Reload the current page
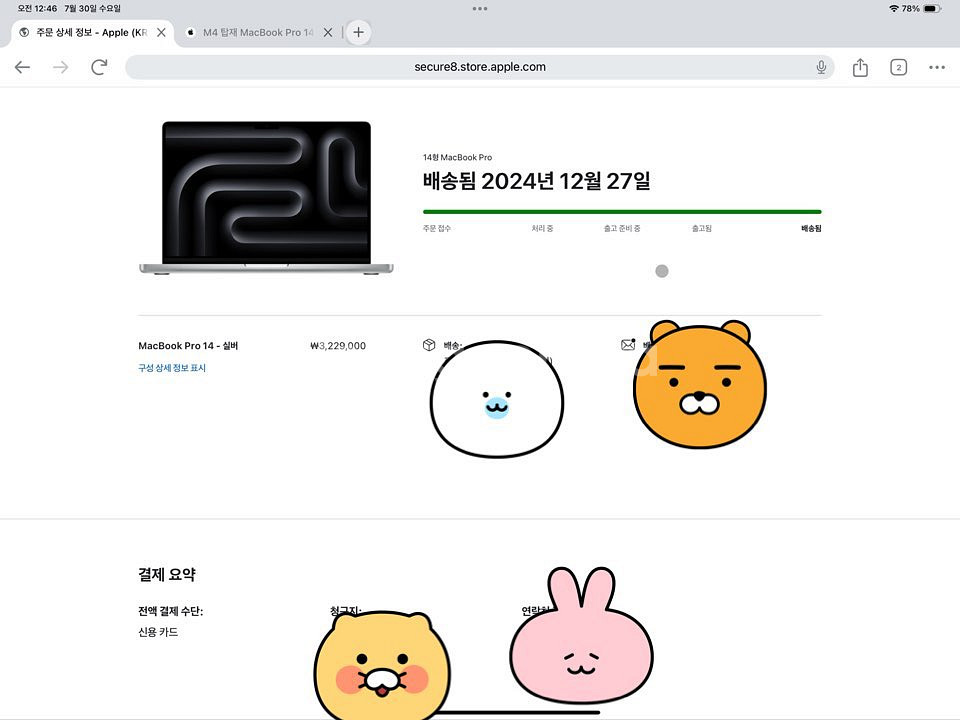Image resolution: width=960 pixels, height=720 pixels. [99, 67]
